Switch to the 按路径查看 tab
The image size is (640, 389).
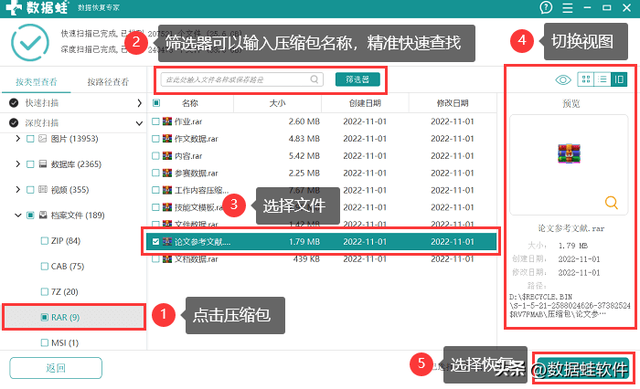pyautogui.click(x=108, y=82)
